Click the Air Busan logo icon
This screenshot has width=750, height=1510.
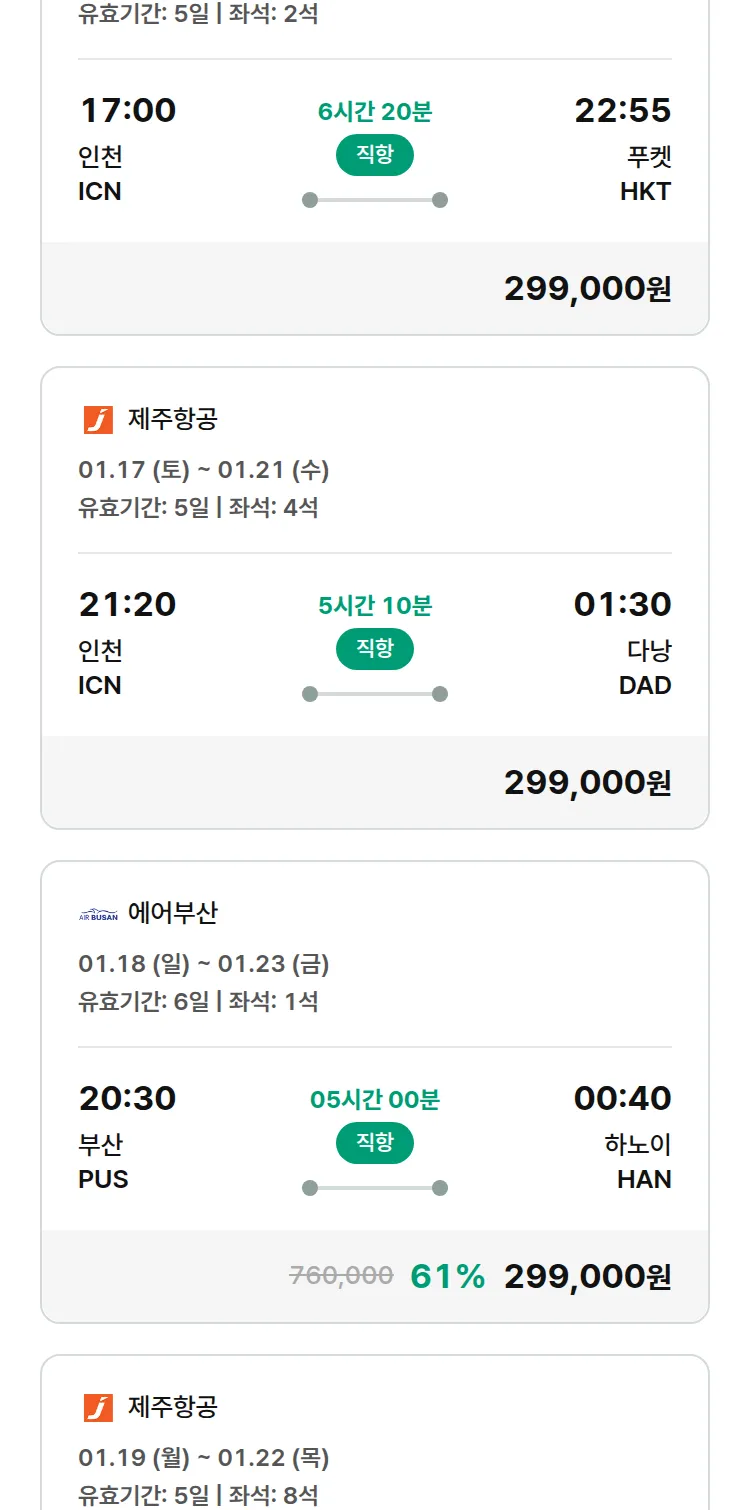pos(98,914)
